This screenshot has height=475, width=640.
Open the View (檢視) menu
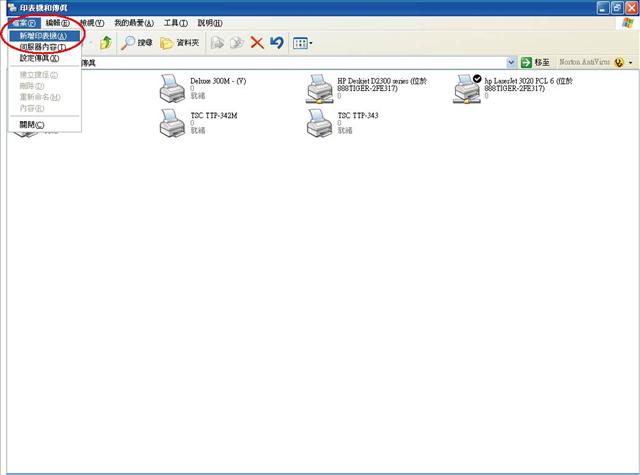91,23
